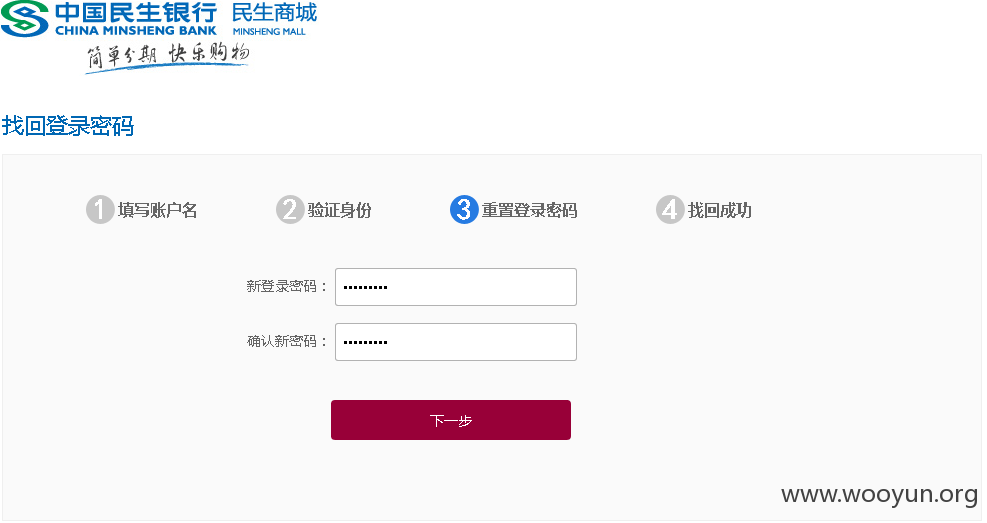Click the 新登录密码 password field
Viewport: 987px width, 523px height.
point(456,287)
